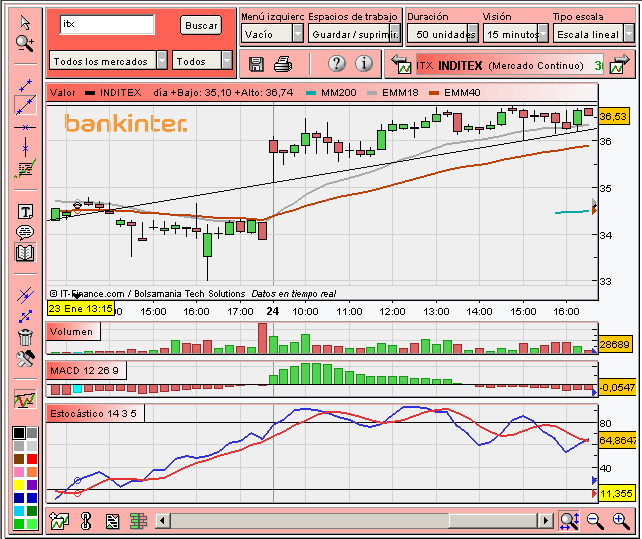Go to next security with right arrow chart icon
Viewport: 642px width, 539px height.
tap(619, 64)
